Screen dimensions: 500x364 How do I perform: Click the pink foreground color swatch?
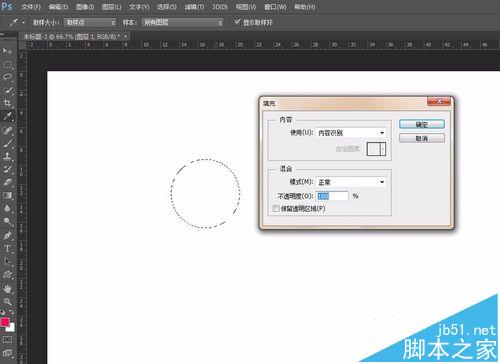[5, 322]
